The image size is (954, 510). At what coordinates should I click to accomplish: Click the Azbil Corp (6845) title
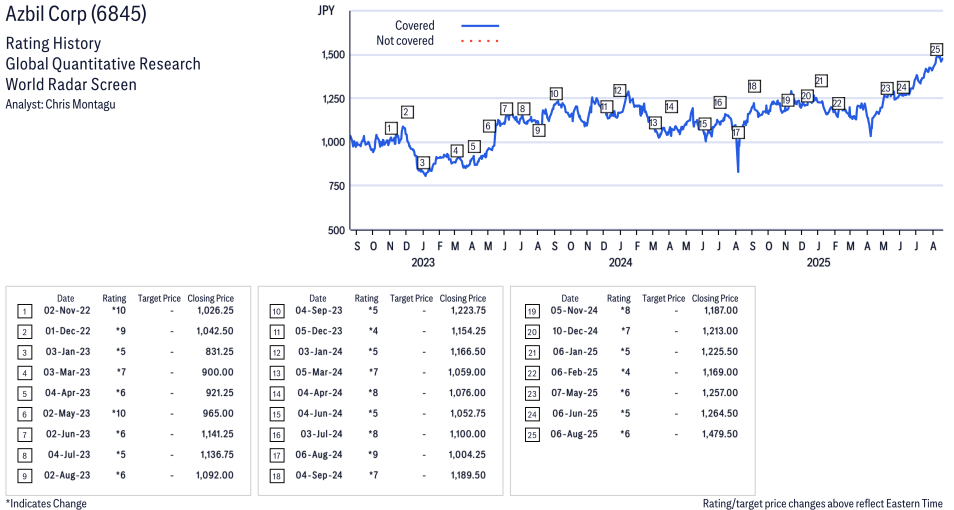[76, 13]
